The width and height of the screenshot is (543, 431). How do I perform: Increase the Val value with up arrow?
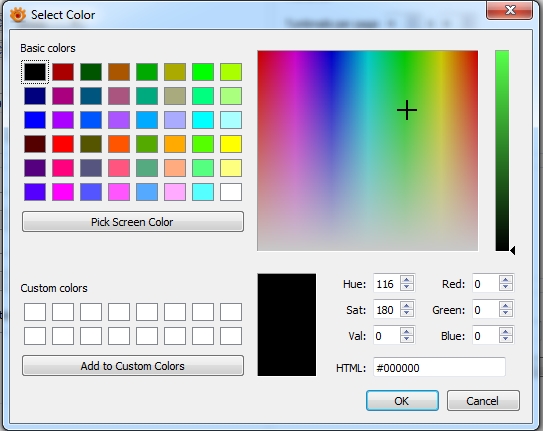(x=407, y=331)
